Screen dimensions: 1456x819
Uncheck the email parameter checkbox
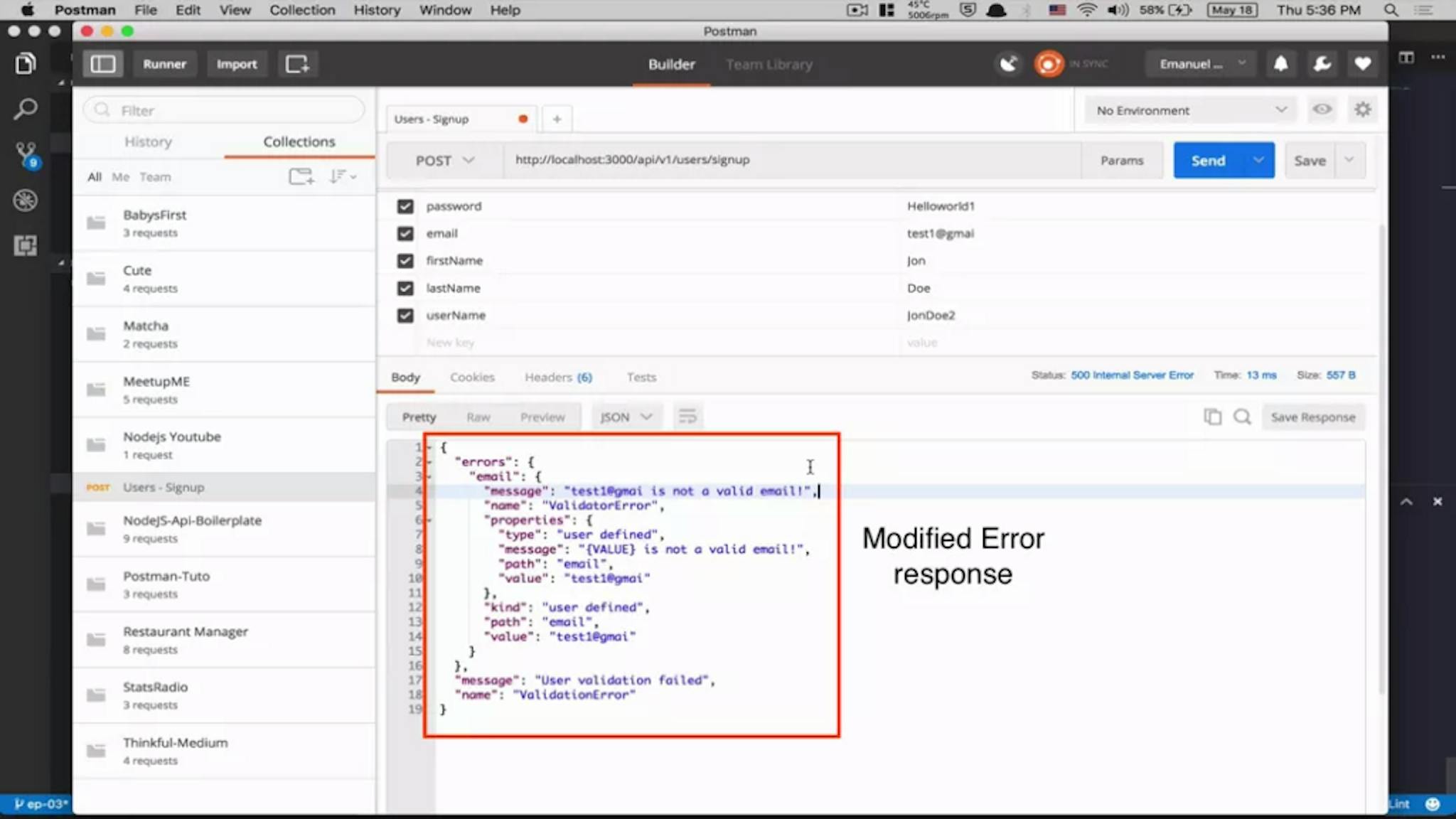[x=405, y=233]
